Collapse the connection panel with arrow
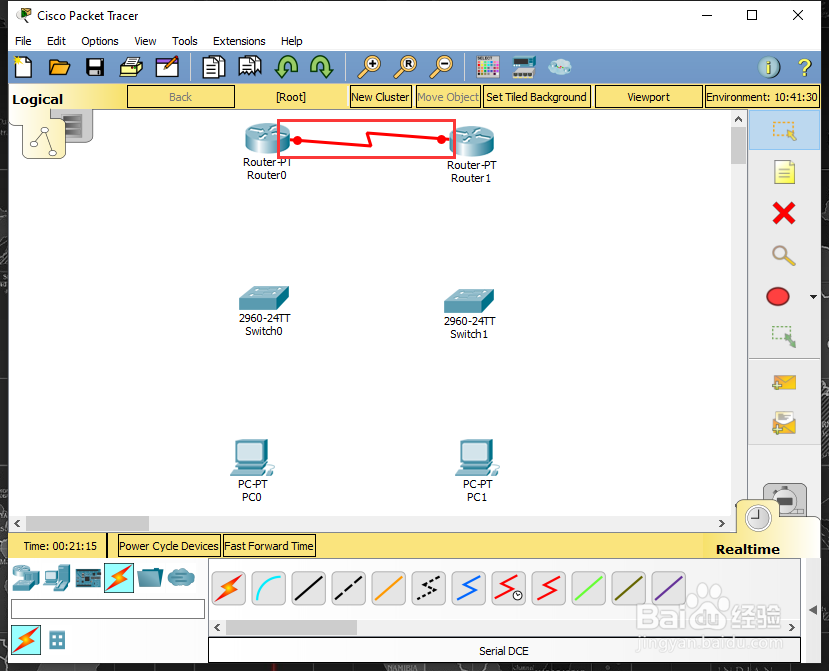This screenshot has height=671, width=829. [813, 610]
